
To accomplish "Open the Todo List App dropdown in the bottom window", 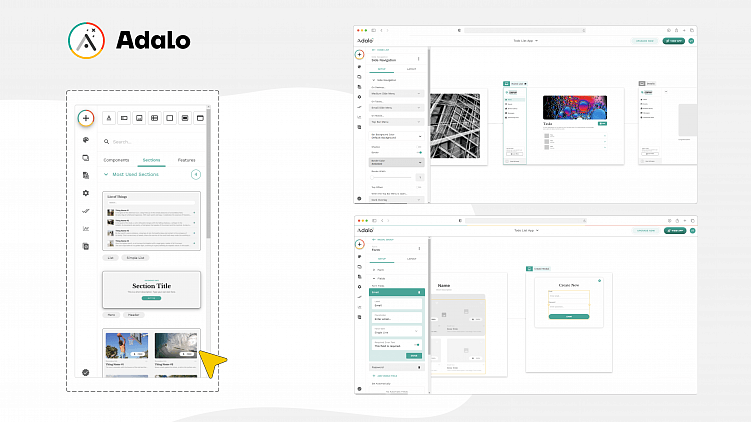I will (x=526, y=230).
